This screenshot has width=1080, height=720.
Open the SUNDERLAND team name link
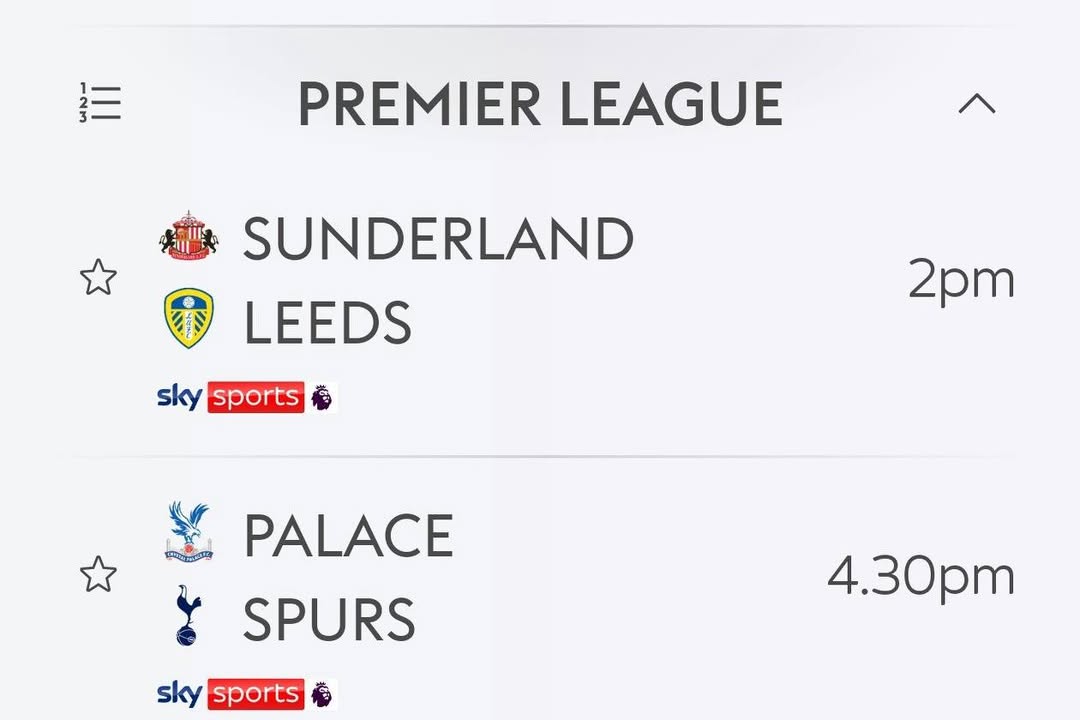tap(438, 240)
